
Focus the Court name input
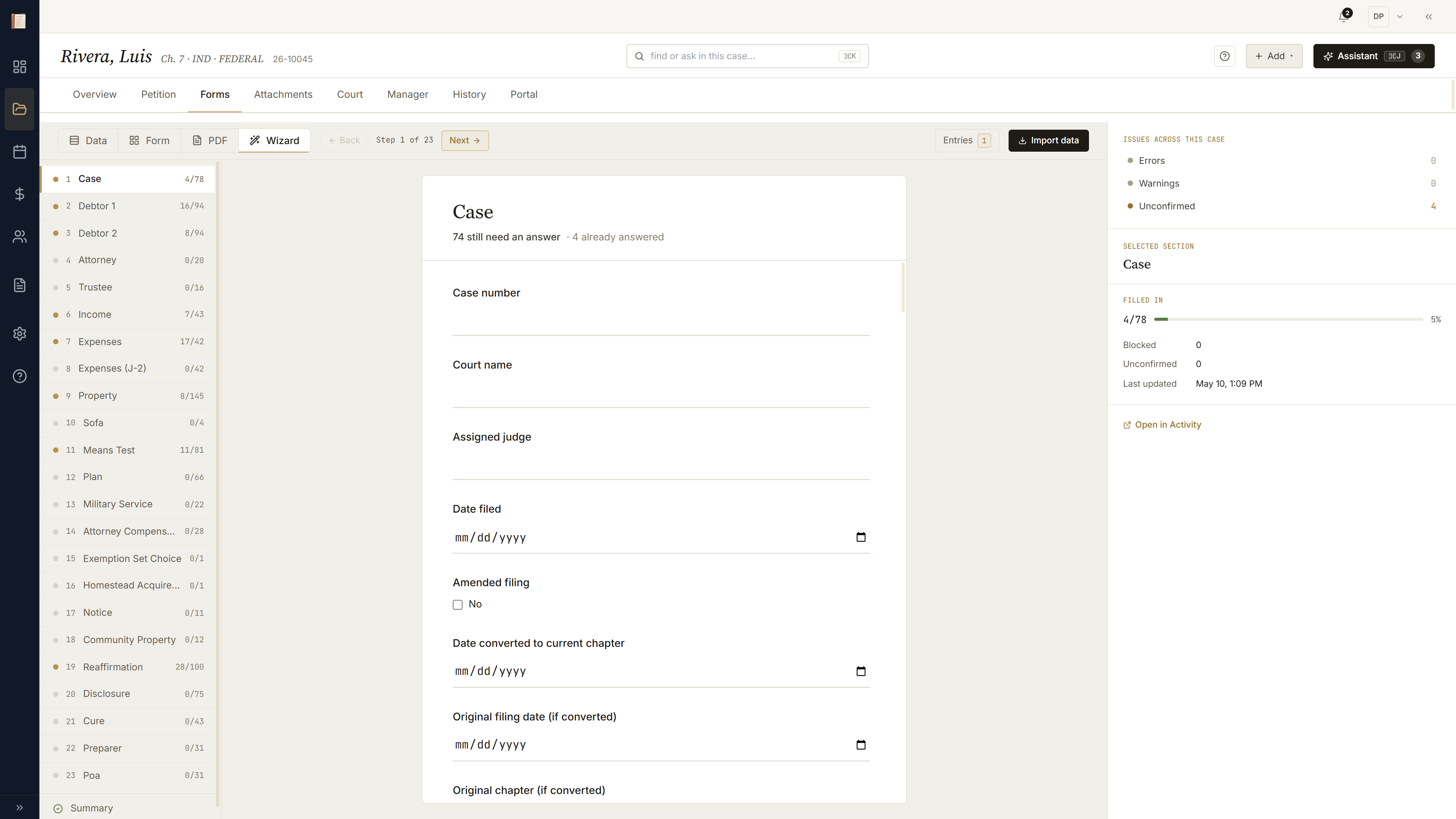[661, 393]
